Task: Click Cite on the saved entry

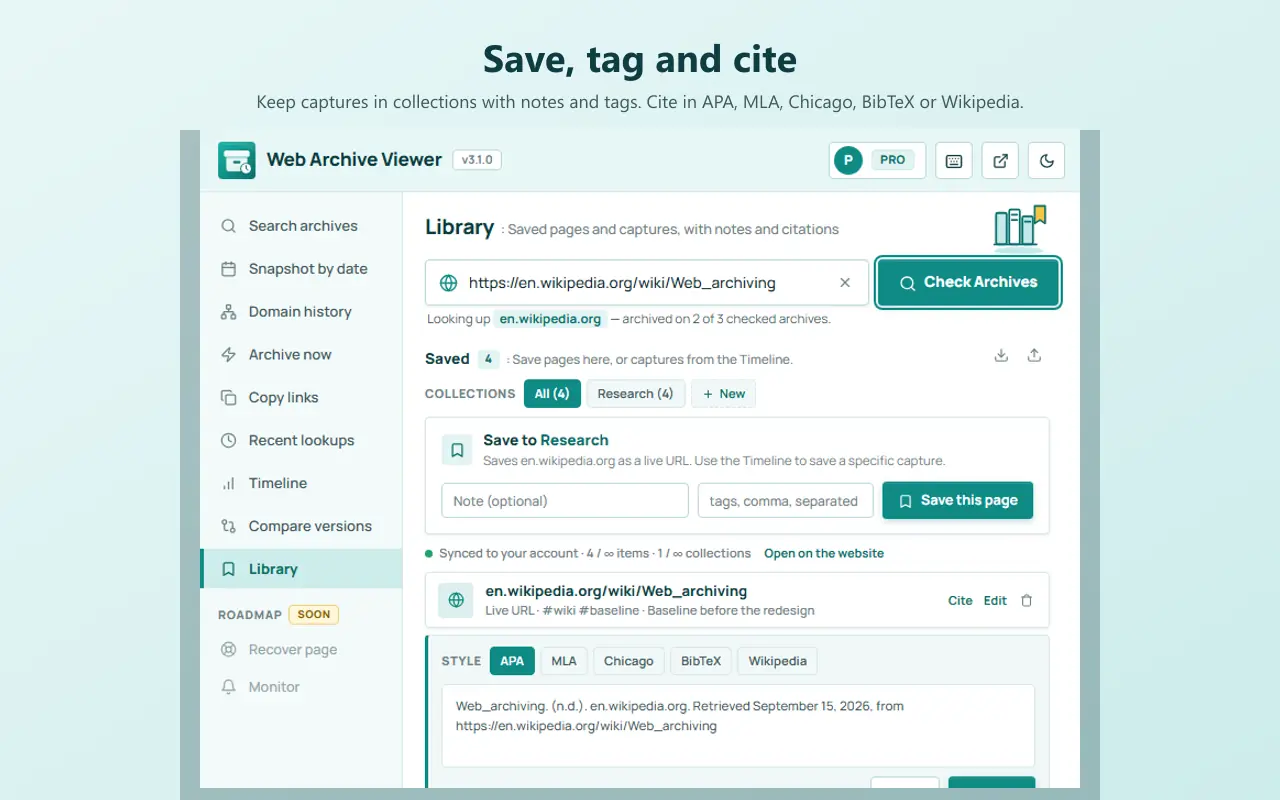Action: (960, 601)
